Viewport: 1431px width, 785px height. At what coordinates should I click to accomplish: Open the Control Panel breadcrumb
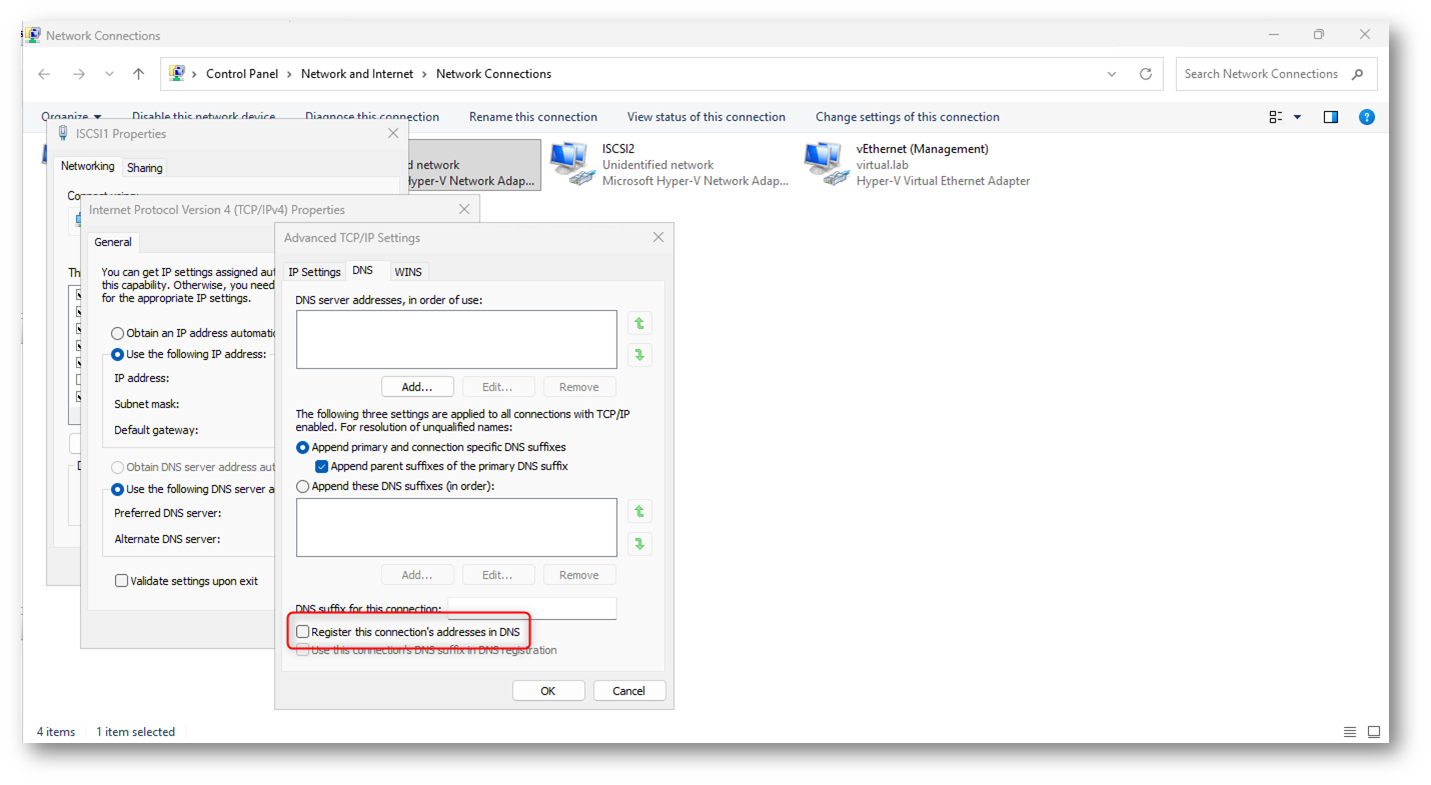pos(242,74)
